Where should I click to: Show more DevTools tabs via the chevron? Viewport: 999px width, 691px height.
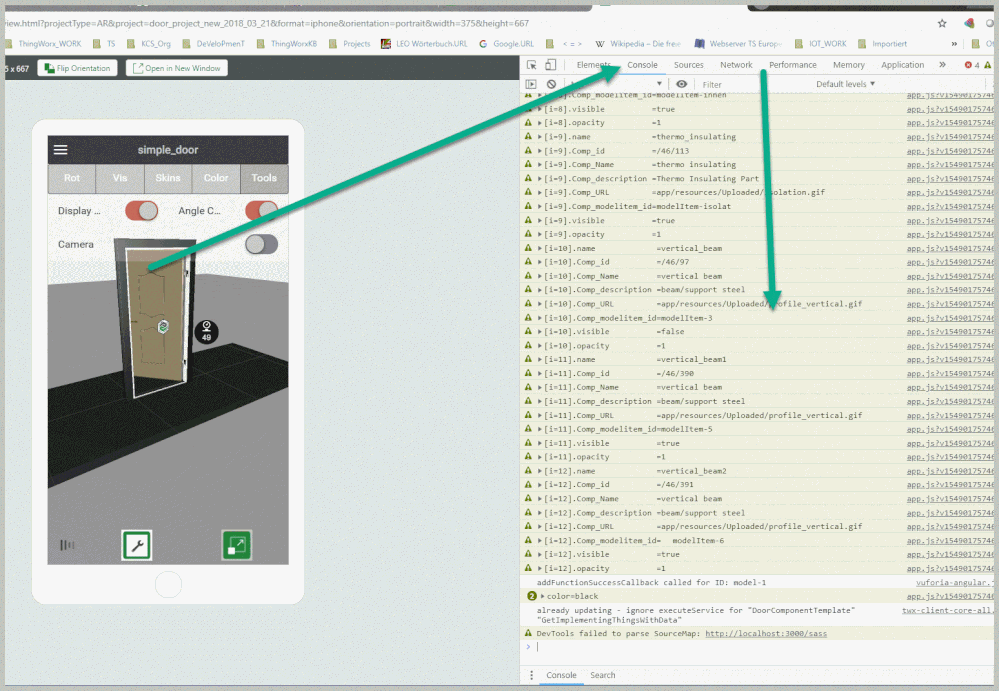click(942, 65)
